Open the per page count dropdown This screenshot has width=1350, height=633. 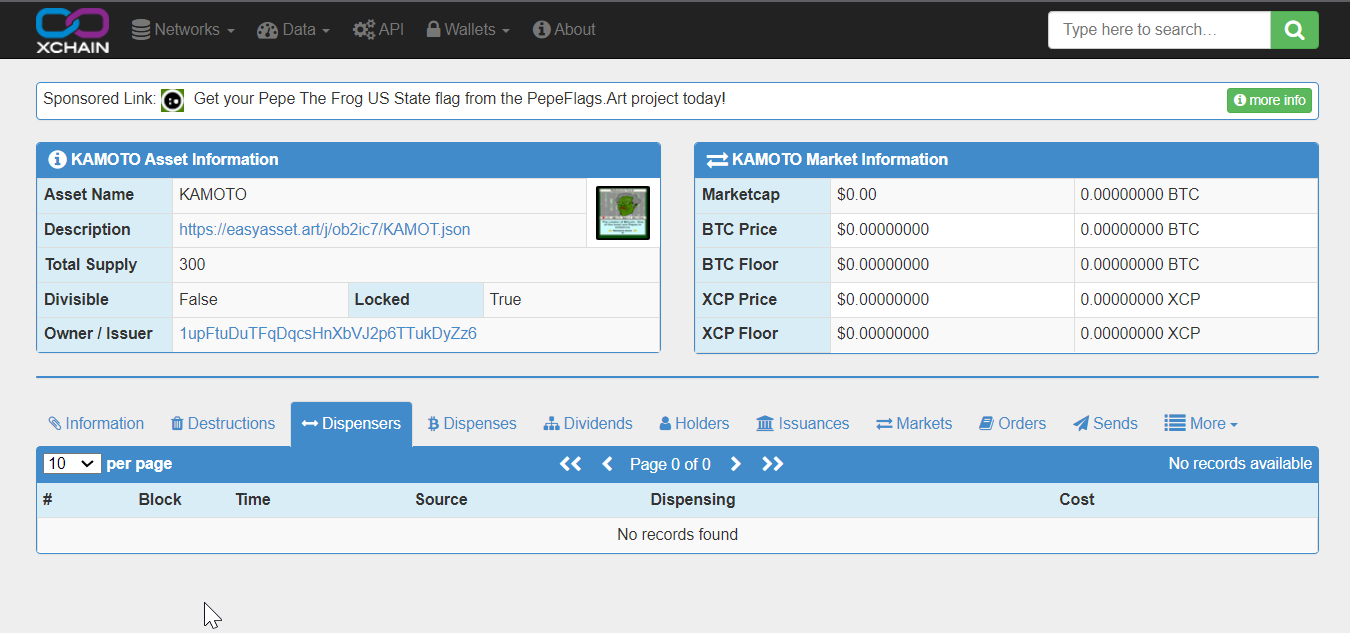72,464
